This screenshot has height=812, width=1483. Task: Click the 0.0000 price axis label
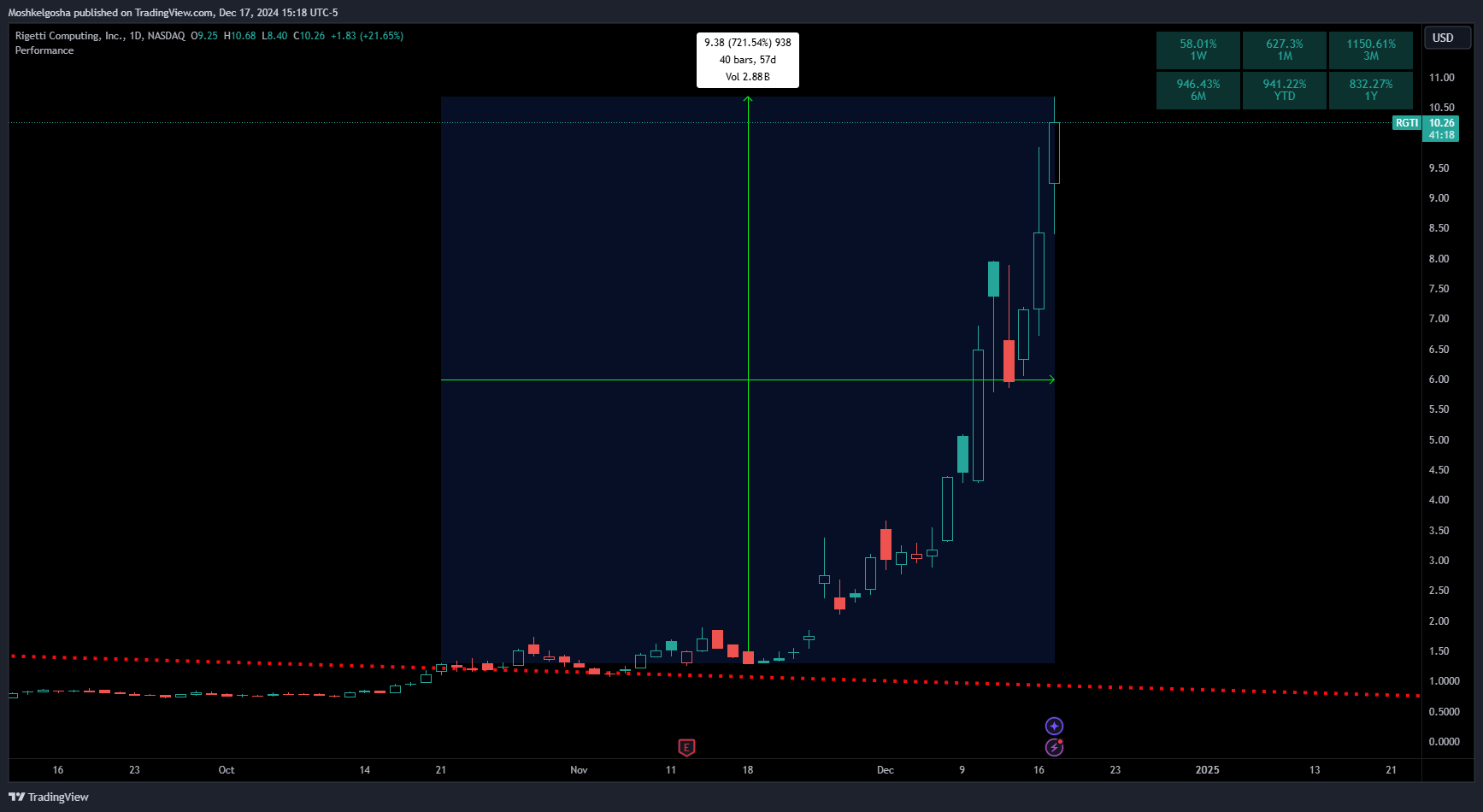pyautogui.click(x=1444, y=742)
